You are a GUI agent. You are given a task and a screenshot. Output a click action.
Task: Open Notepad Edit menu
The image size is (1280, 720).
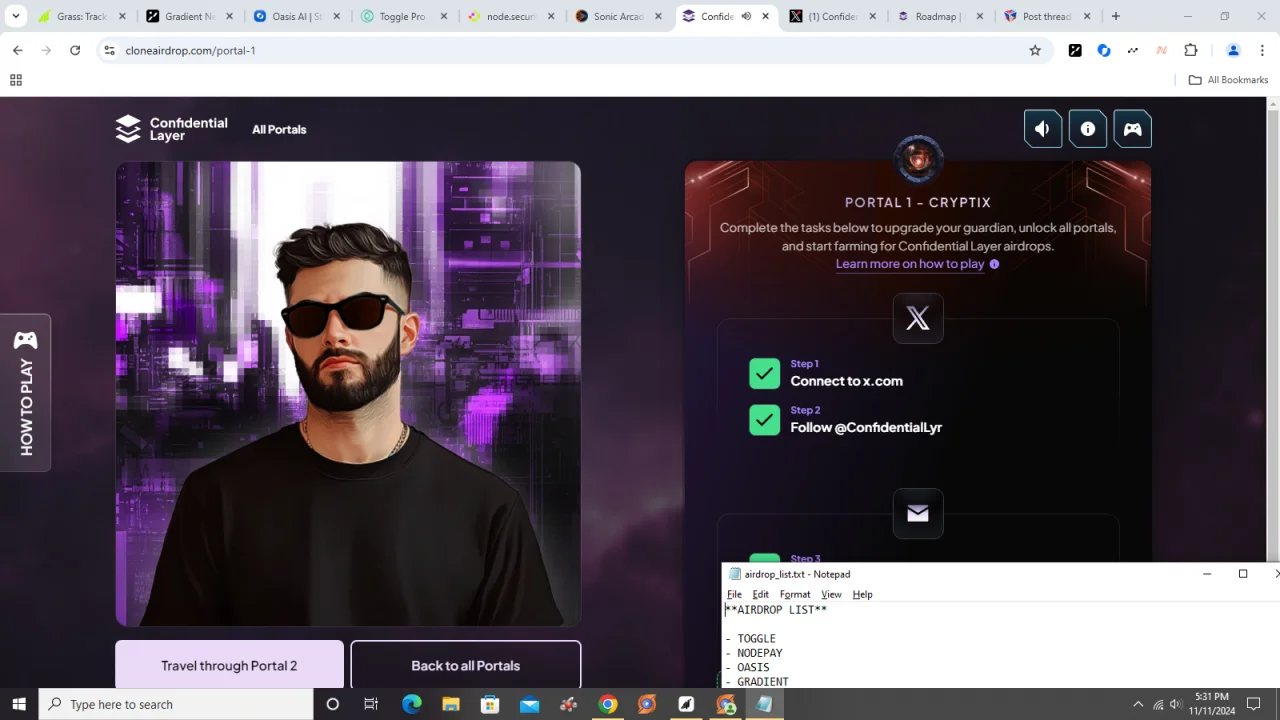pyautogui.click(x=760, y=594)
